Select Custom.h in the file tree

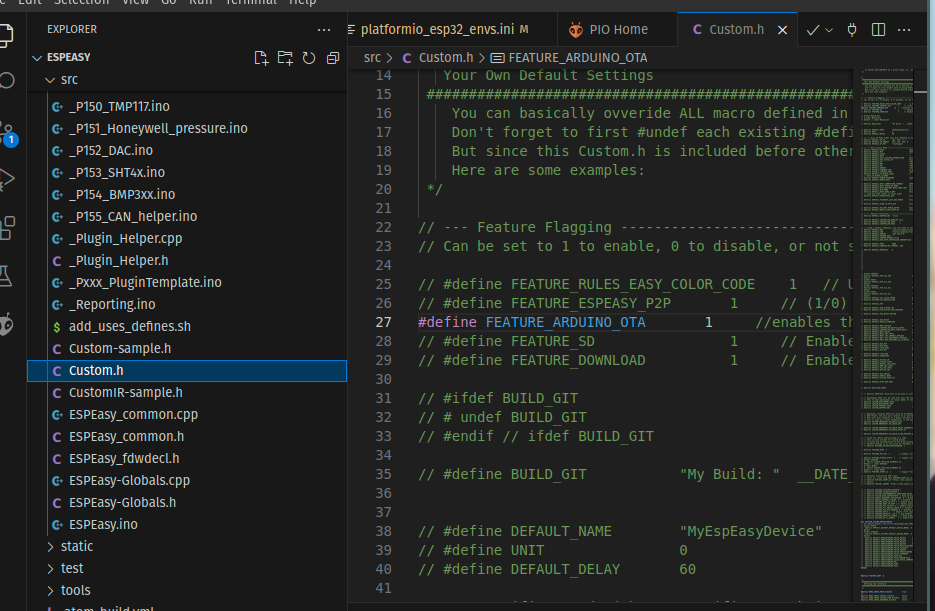pos(187,371)
